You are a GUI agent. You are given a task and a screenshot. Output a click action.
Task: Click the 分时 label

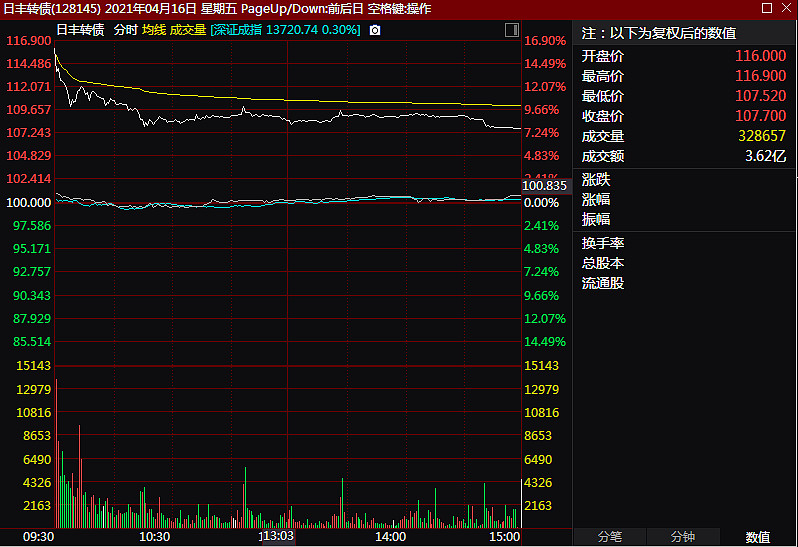(x=126, y=30)
